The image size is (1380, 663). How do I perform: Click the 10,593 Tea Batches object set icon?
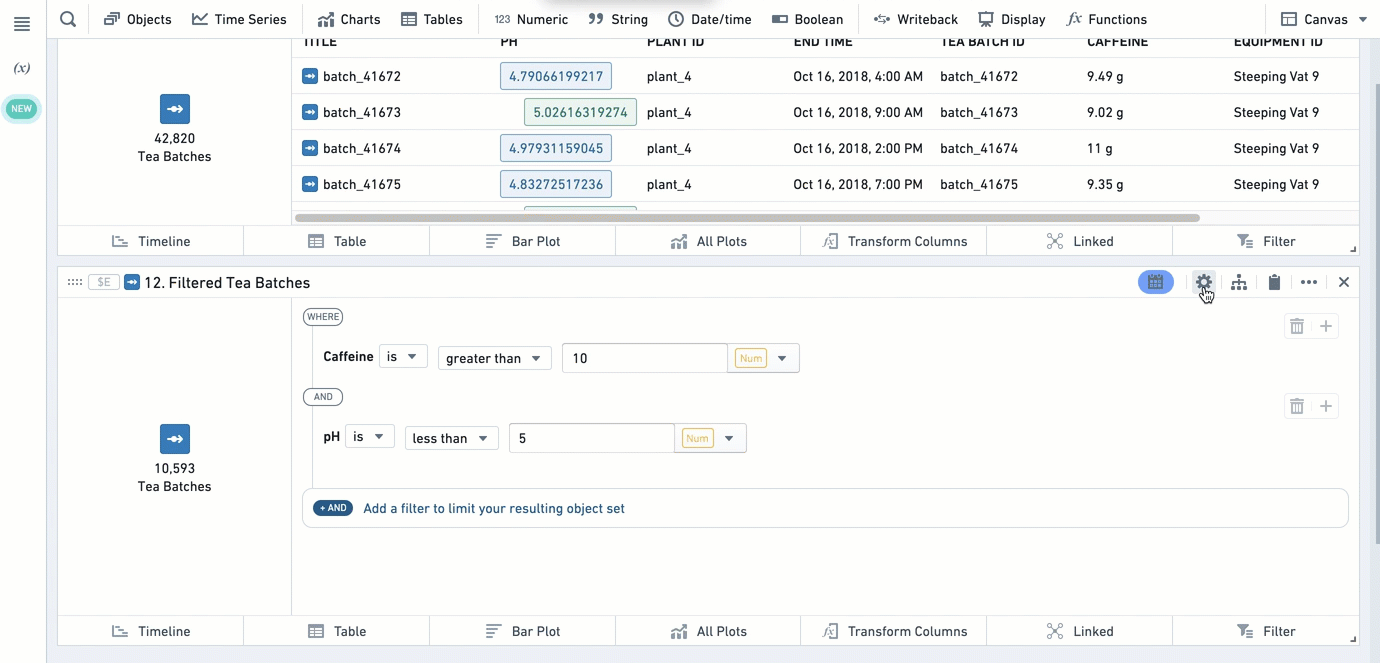point(175,439)
